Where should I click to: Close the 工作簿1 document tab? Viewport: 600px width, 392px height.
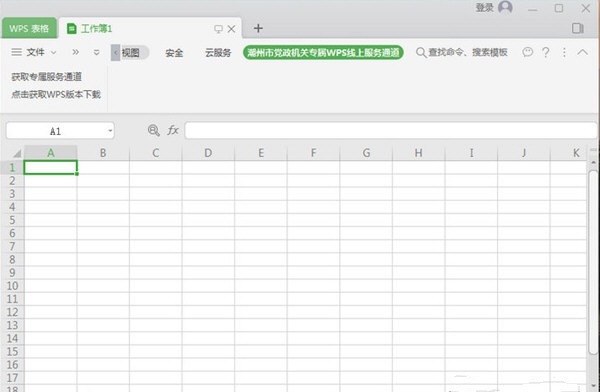(x=232, y=29)
